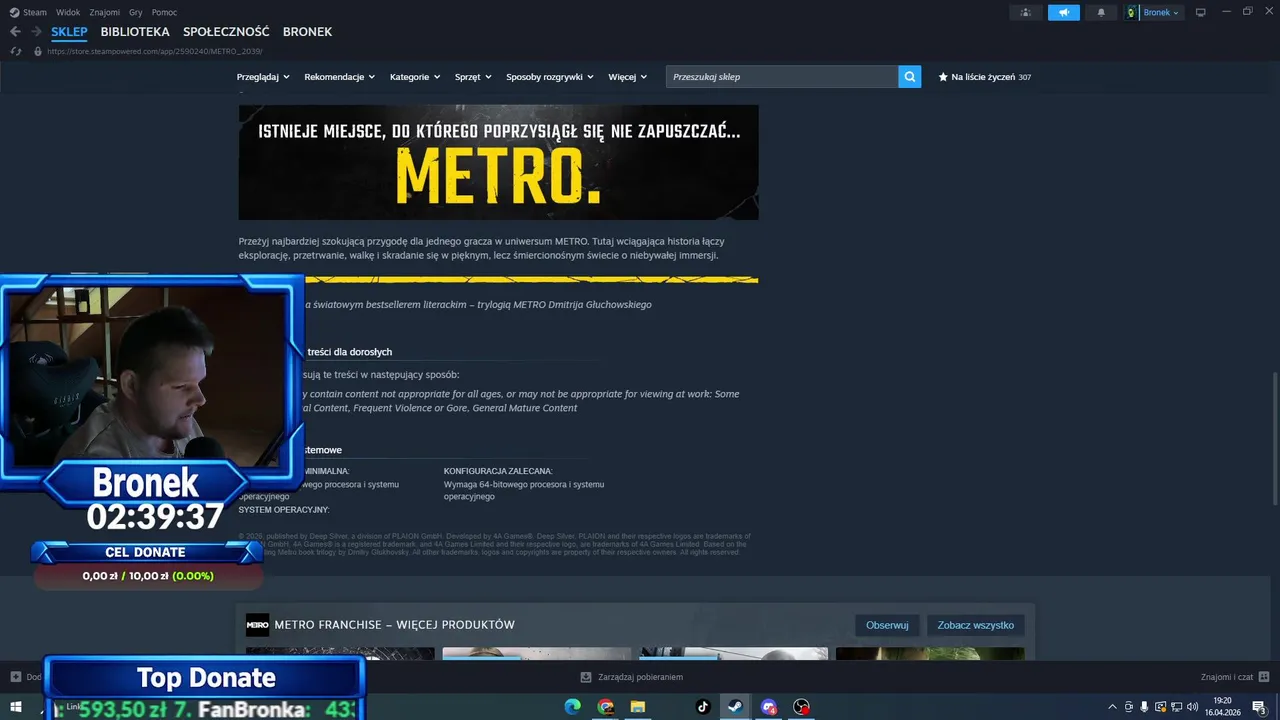
Task: Click the METRO banner image
Action: point(498,162)
